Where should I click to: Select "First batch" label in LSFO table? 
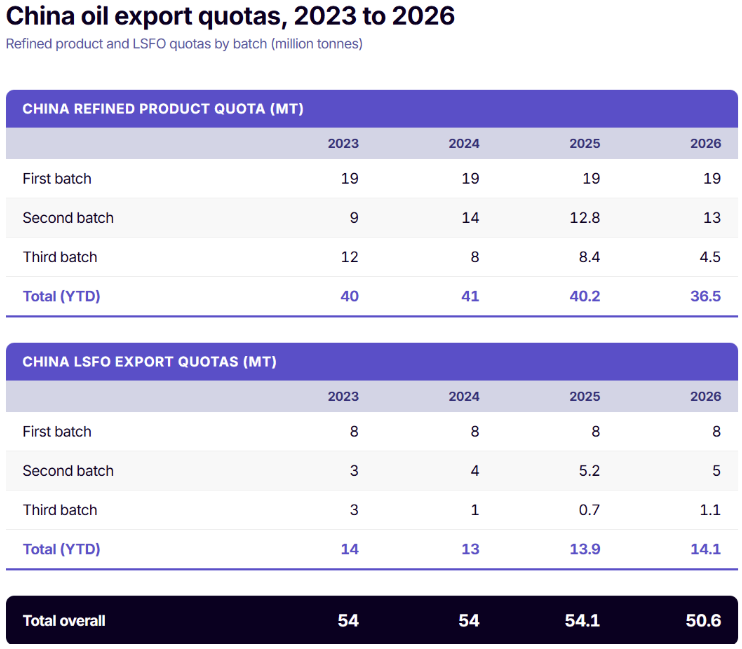point(57,431)
